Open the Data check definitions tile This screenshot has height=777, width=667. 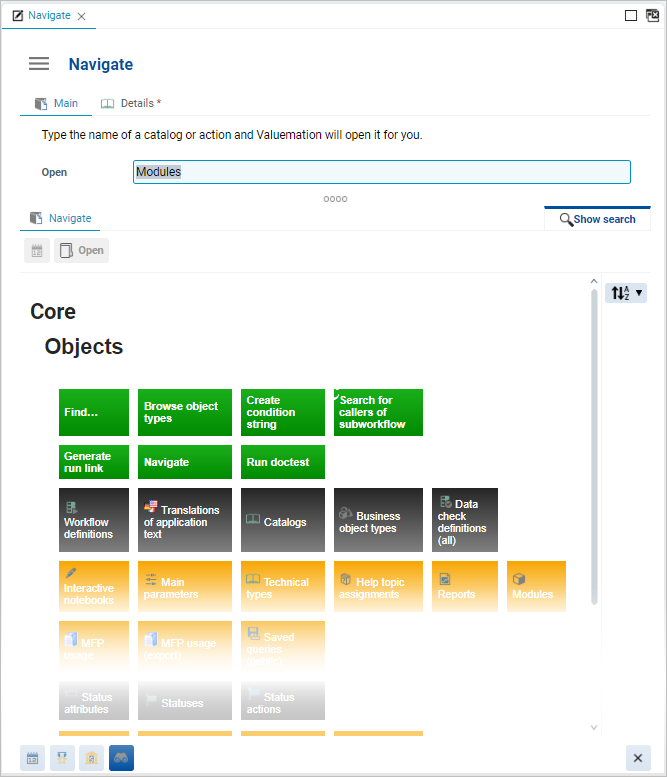[464, 520]
